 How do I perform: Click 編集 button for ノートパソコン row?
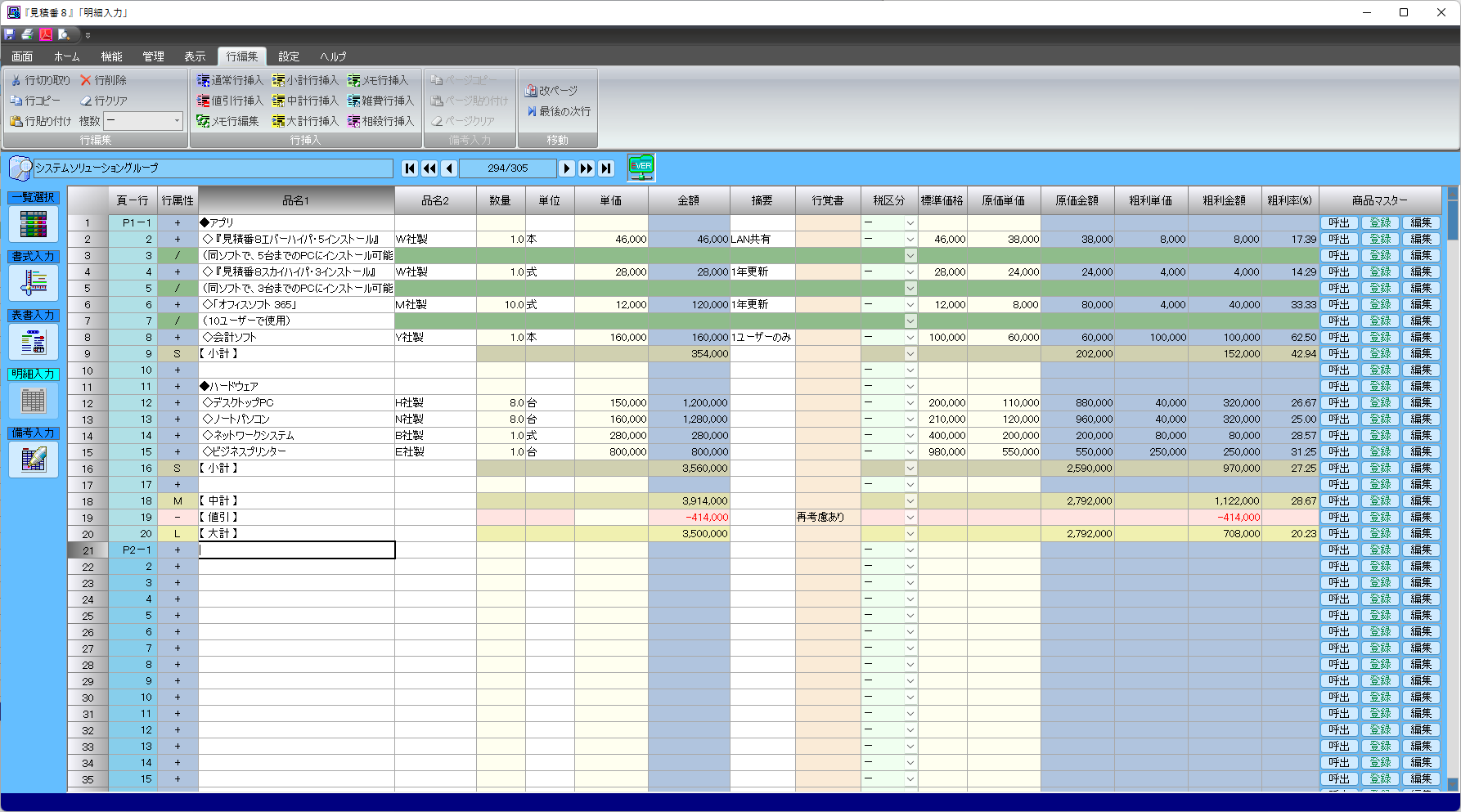(x=1421, y=419)
